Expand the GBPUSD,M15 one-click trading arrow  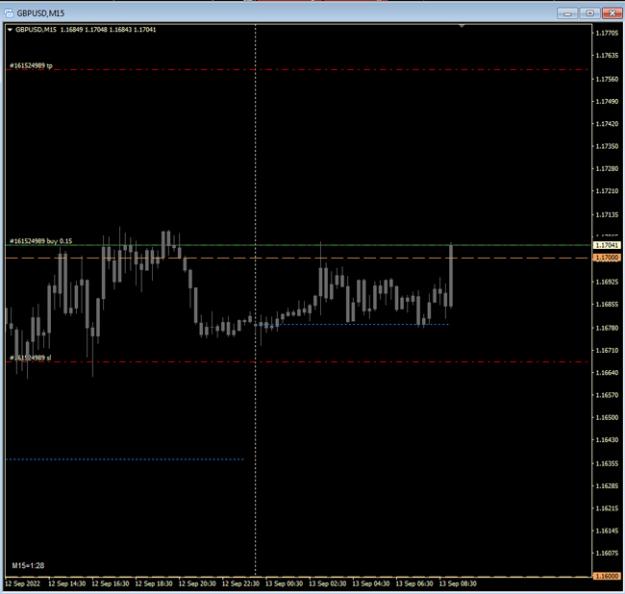click(x=10, y=30)
